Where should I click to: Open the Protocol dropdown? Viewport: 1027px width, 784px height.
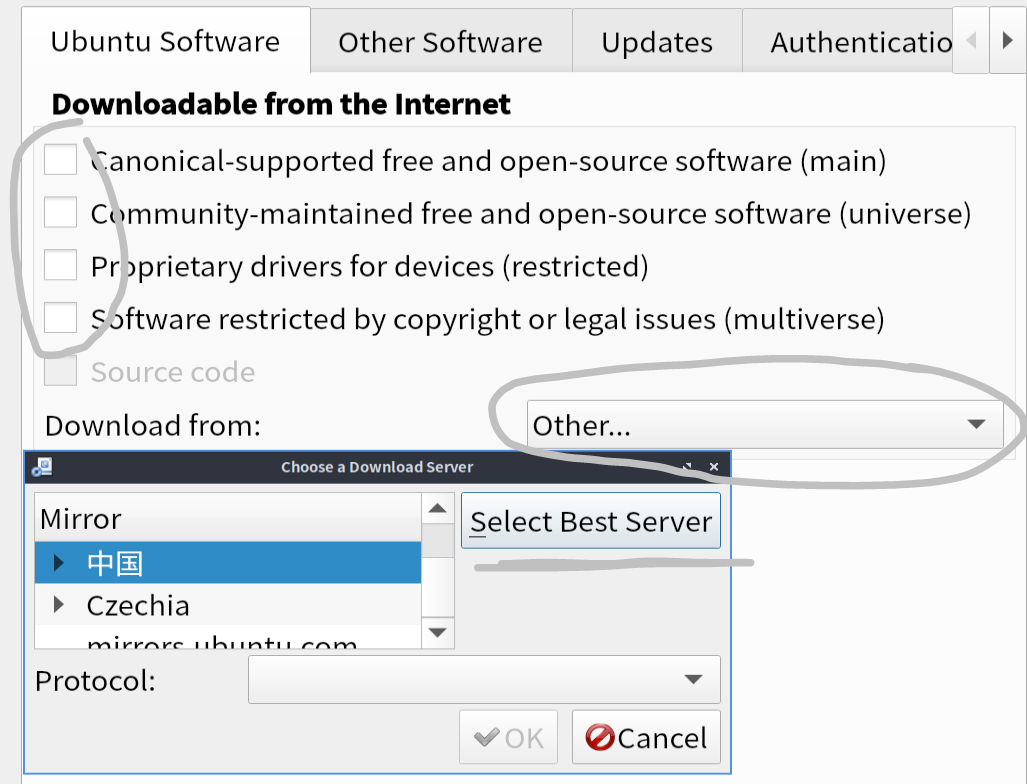tap(484, 680)
